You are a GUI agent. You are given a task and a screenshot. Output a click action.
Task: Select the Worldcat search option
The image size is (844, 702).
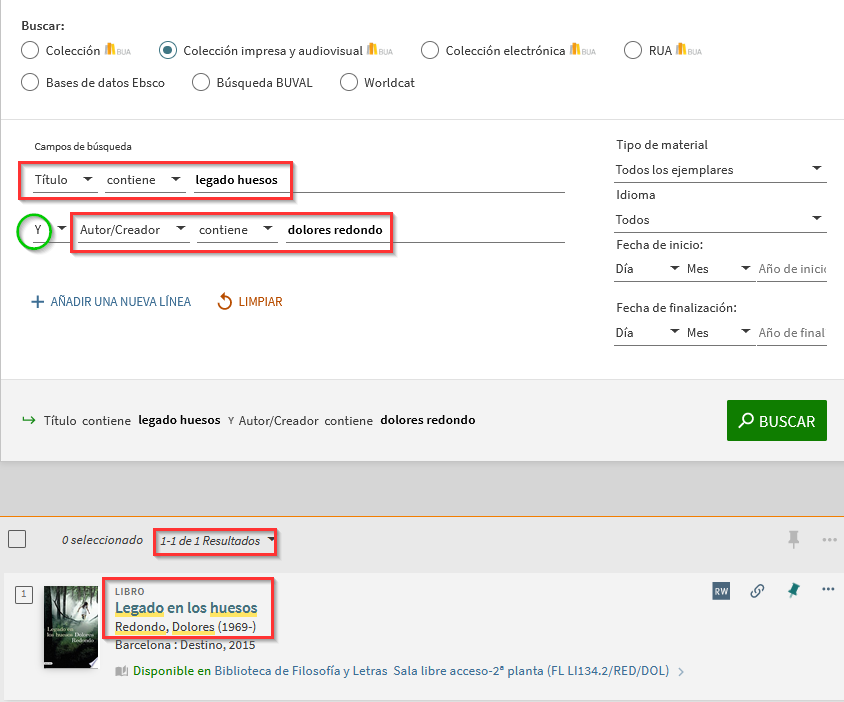pyautogui.click(x=349, y=82)
